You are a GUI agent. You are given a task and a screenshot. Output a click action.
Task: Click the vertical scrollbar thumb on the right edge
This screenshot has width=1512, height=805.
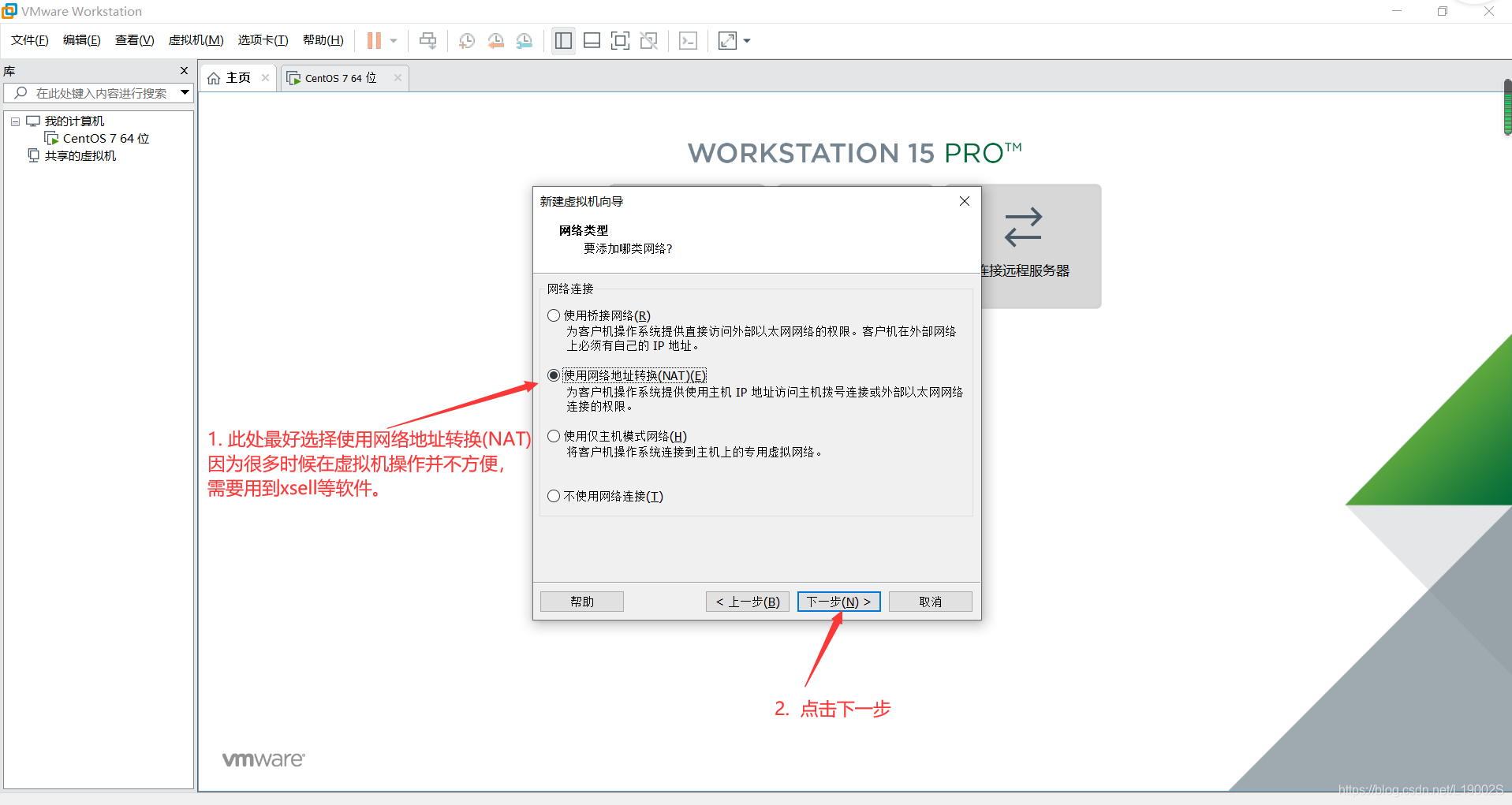tap(1507, 107)
